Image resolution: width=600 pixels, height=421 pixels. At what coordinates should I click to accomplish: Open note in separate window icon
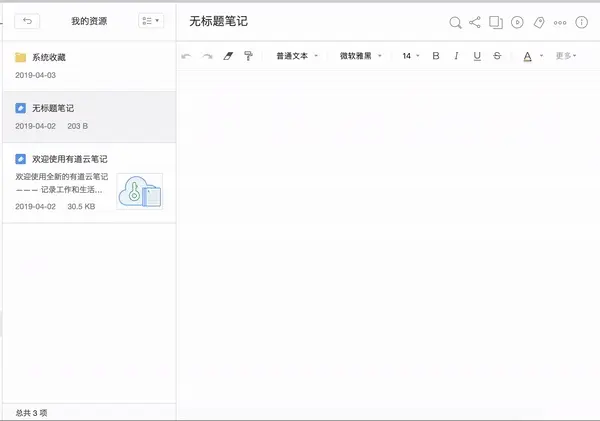click(496, 22)
